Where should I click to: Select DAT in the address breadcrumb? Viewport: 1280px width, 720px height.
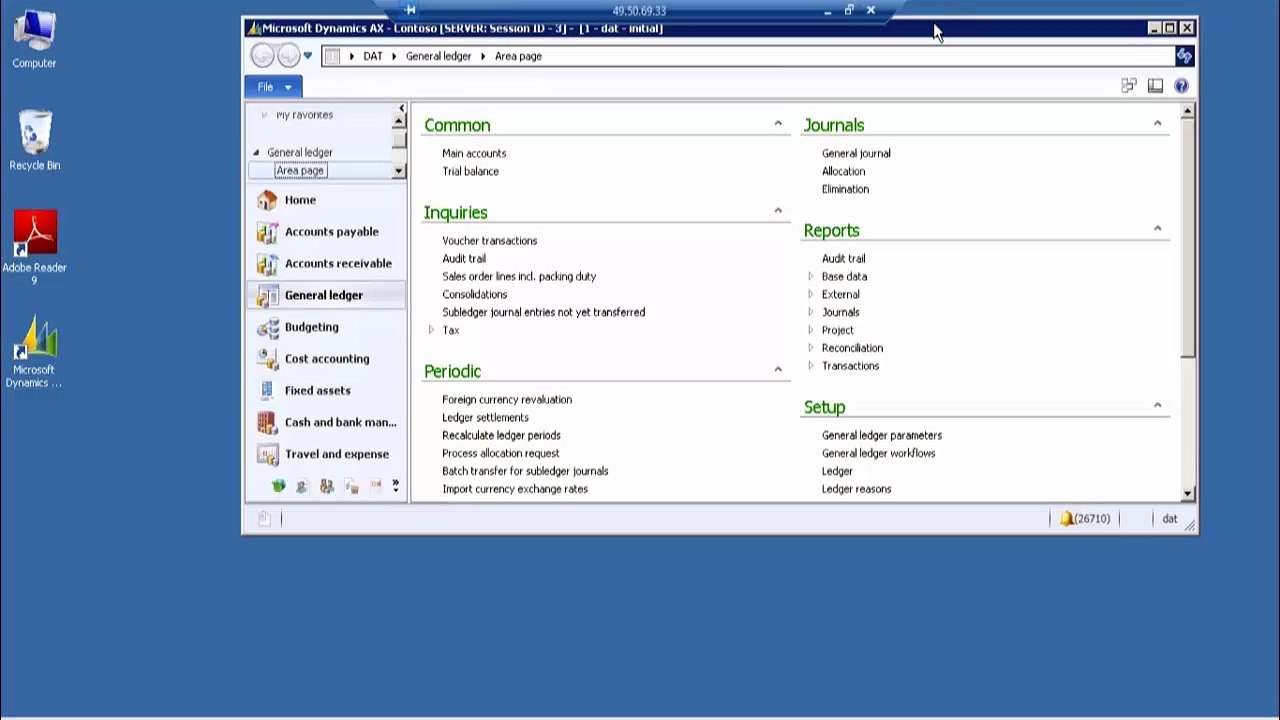click(x=373, y=56)
